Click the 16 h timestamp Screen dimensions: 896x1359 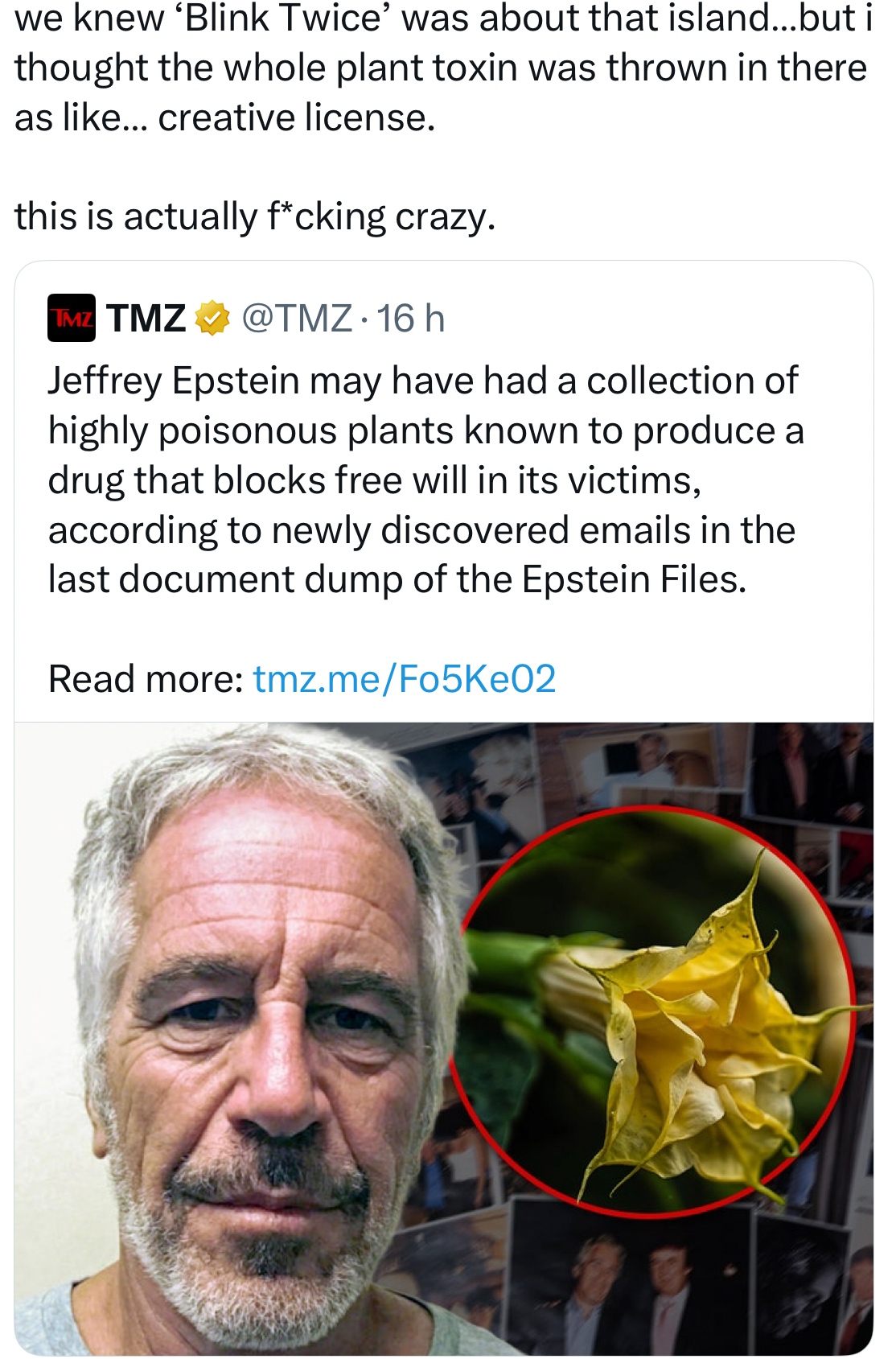[410, 318]
